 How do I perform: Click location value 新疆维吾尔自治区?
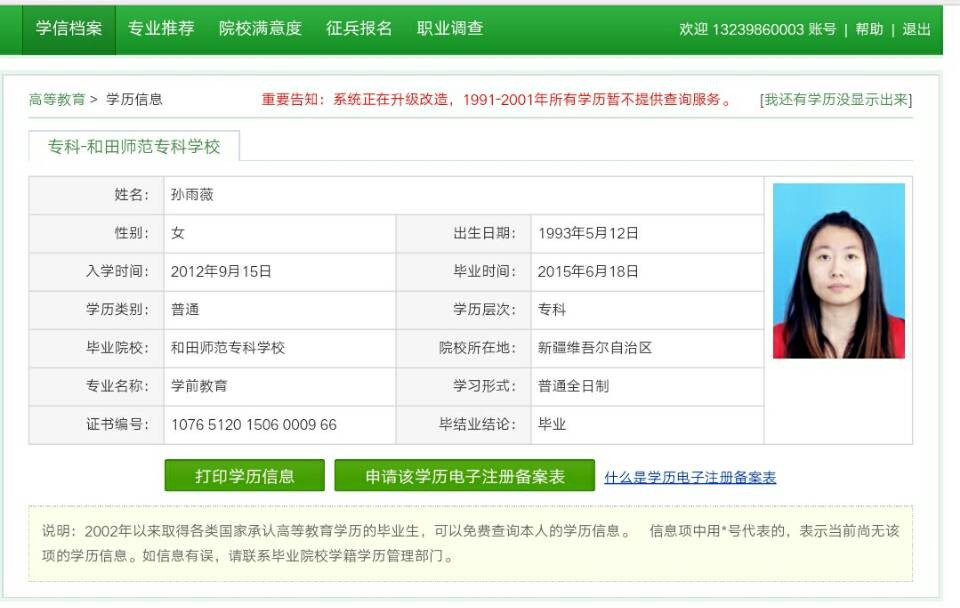point(594,348)
